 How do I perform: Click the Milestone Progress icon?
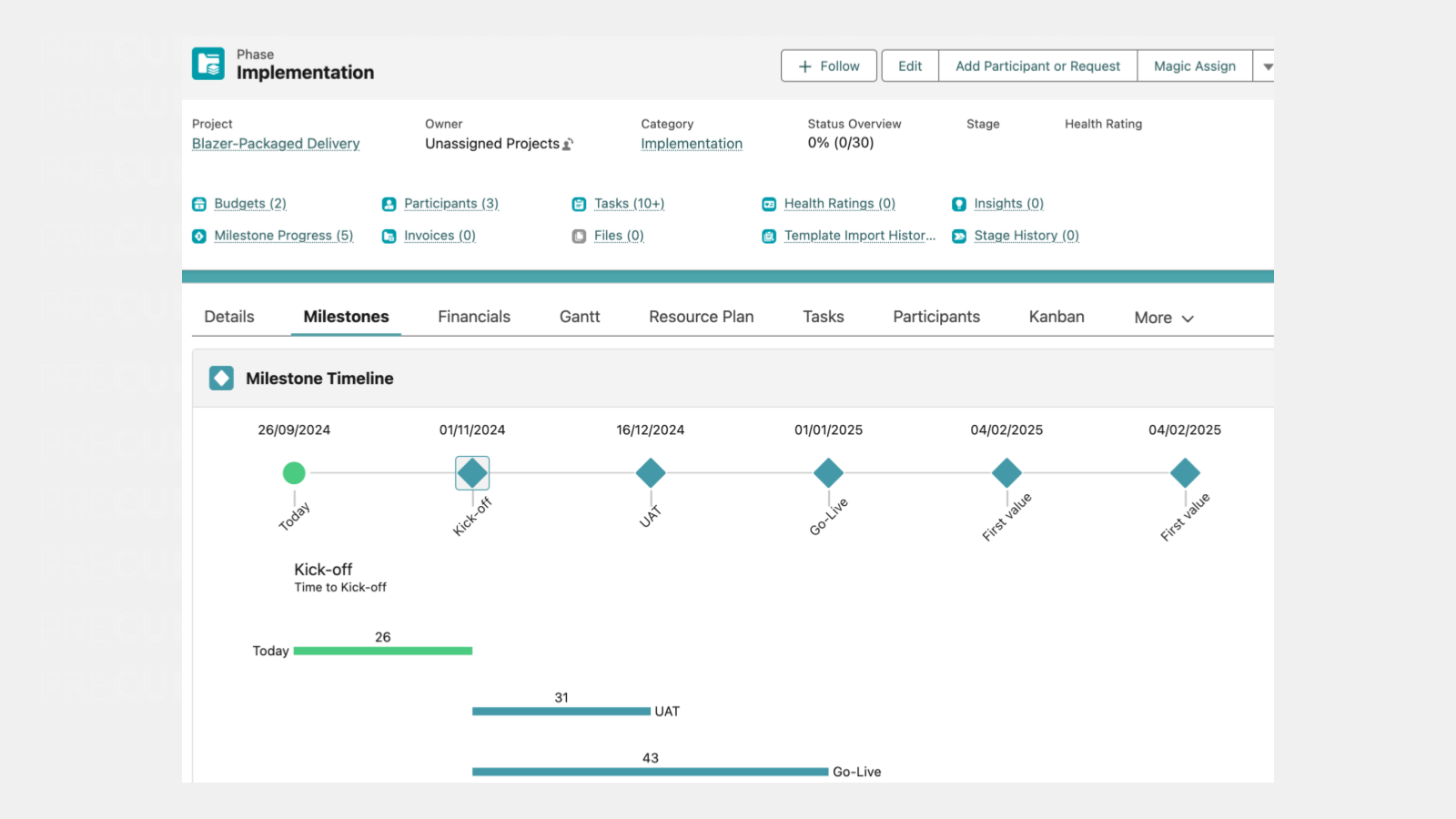[x=199, y=236]
